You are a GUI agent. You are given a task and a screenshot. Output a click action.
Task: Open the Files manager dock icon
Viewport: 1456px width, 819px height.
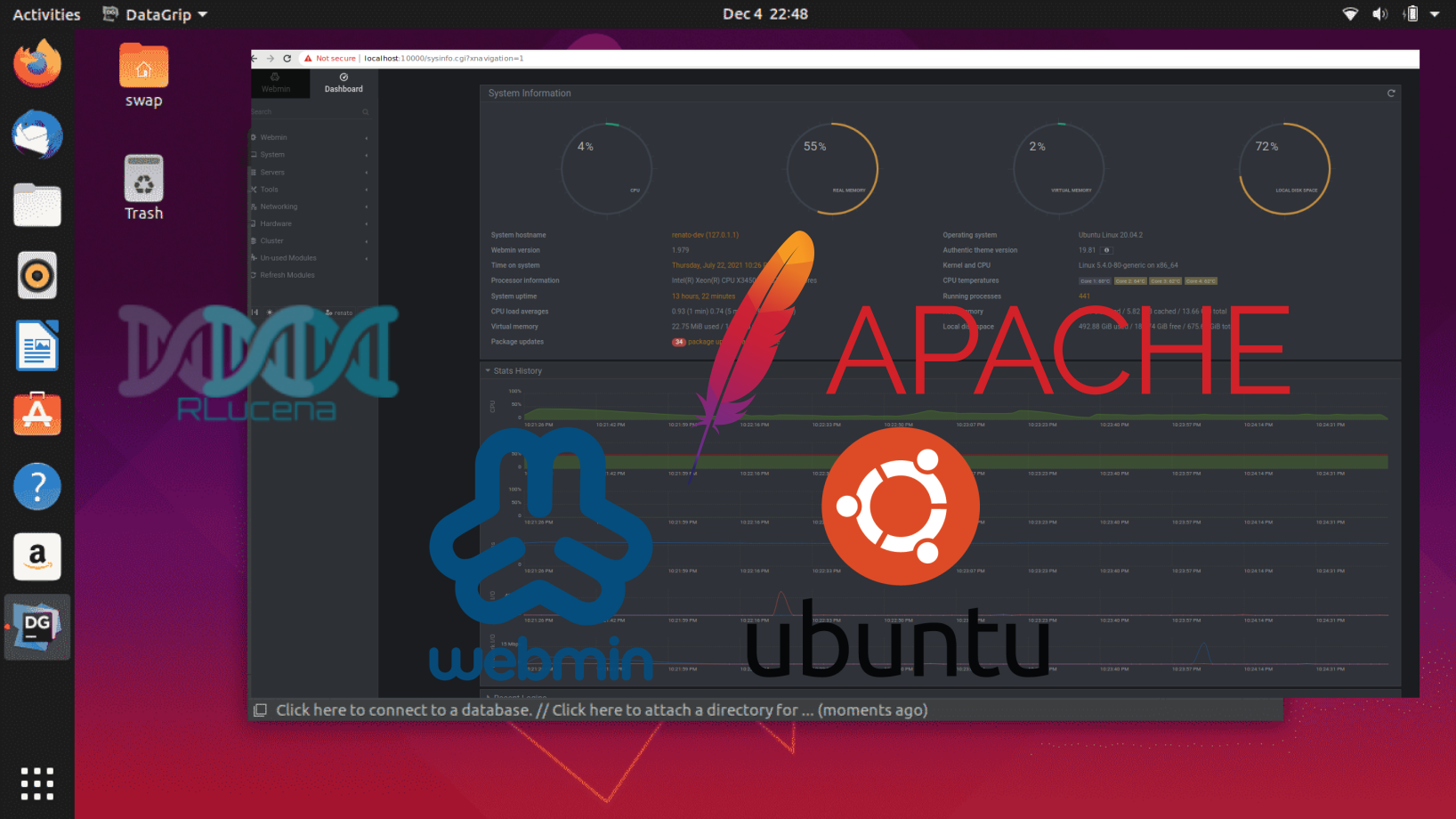[37, 205]
